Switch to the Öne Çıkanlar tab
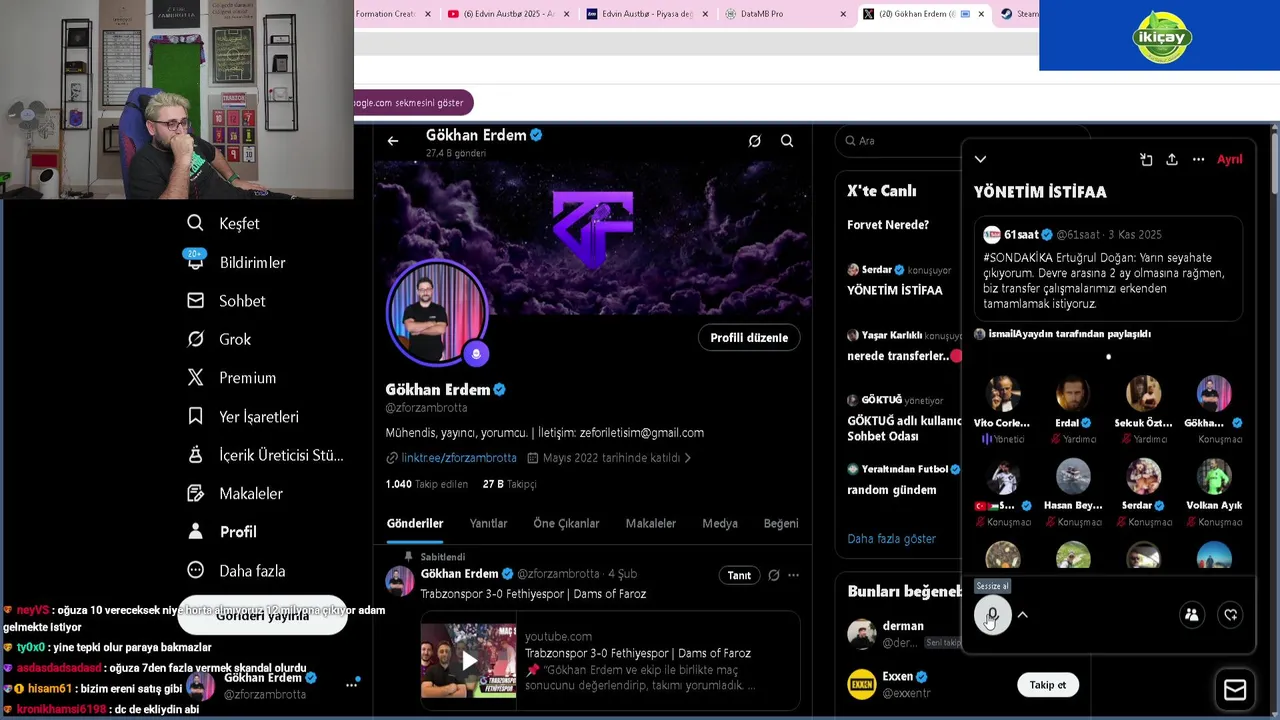The height and width of the screenshot is (720, 1280). [x=566, y=523]
